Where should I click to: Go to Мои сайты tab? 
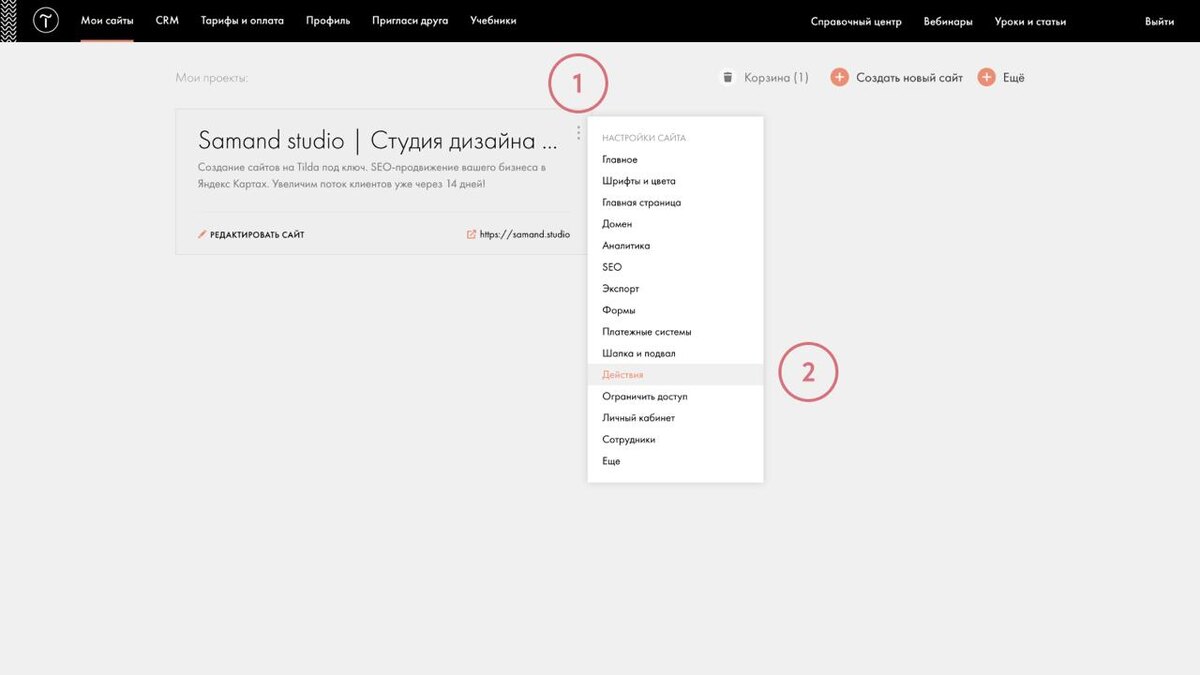tap(107, 21)
